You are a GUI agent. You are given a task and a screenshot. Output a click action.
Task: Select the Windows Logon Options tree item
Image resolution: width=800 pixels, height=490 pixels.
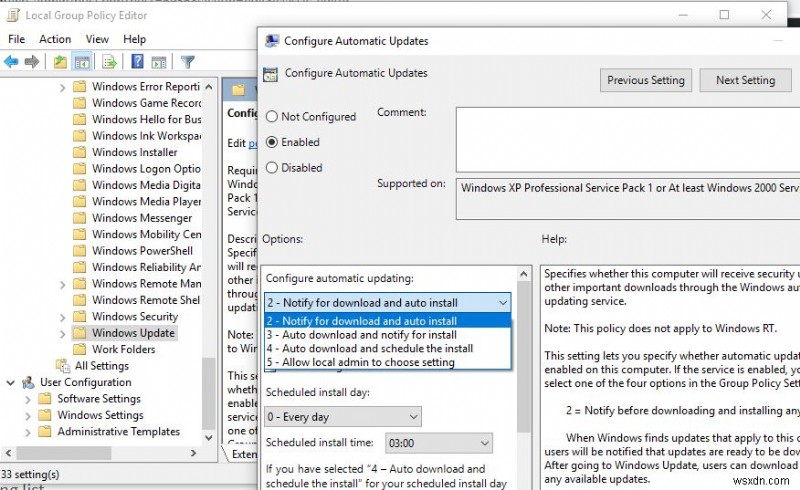pos(146,168)
